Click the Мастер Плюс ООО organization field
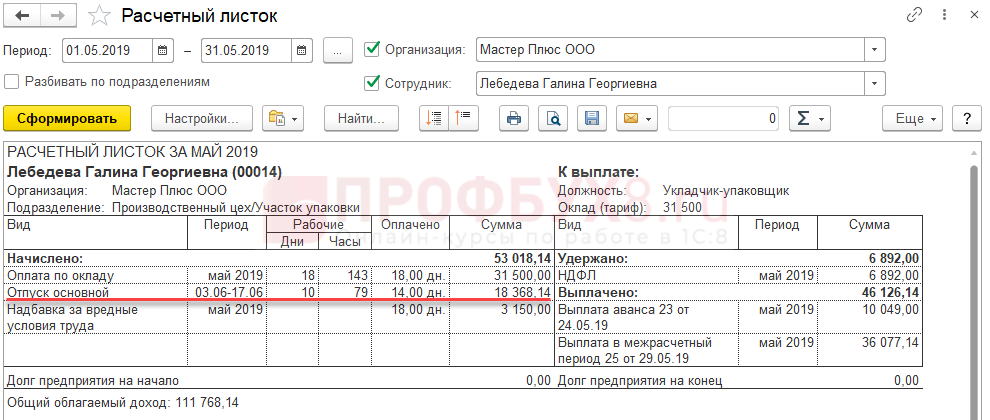 670,50
